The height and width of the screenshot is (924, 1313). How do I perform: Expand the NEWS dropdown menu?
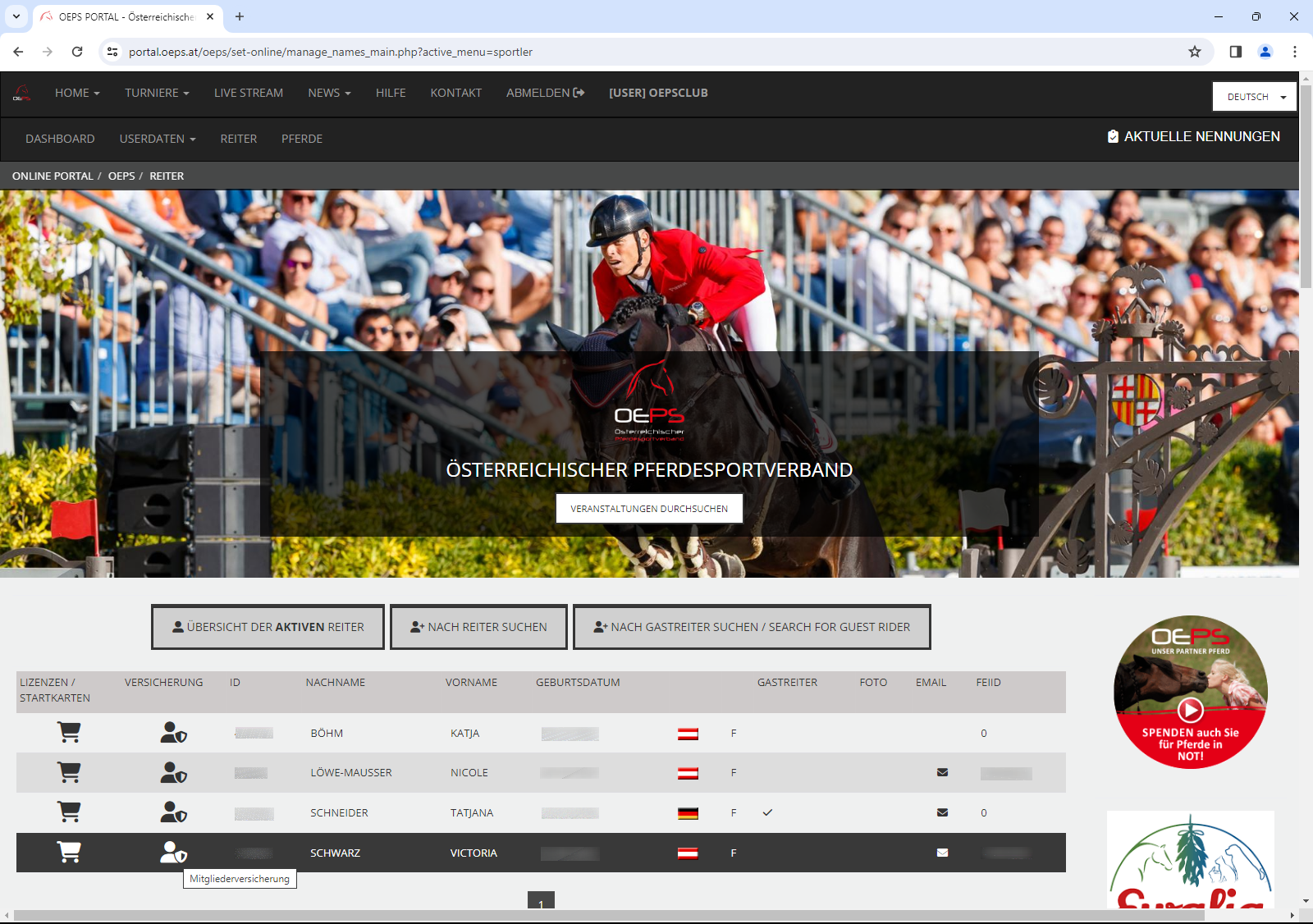pos(329,93)
